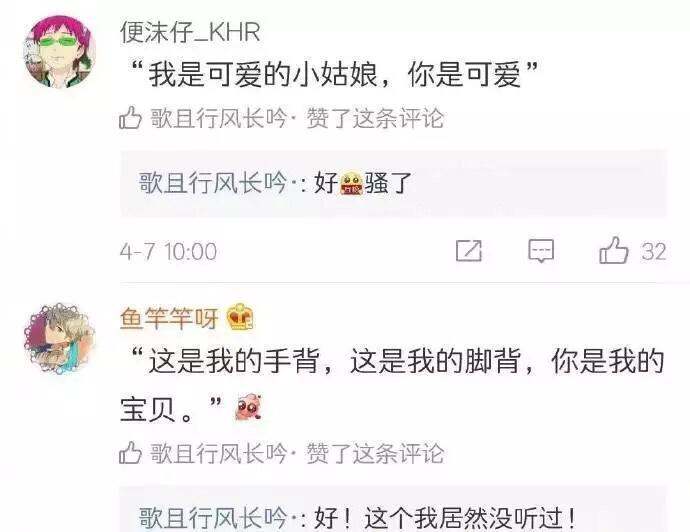This screenshot has width=690, height=532.
Task: Click 歌且行风长吟 name in bottom reply
Action: coord(213,517)
